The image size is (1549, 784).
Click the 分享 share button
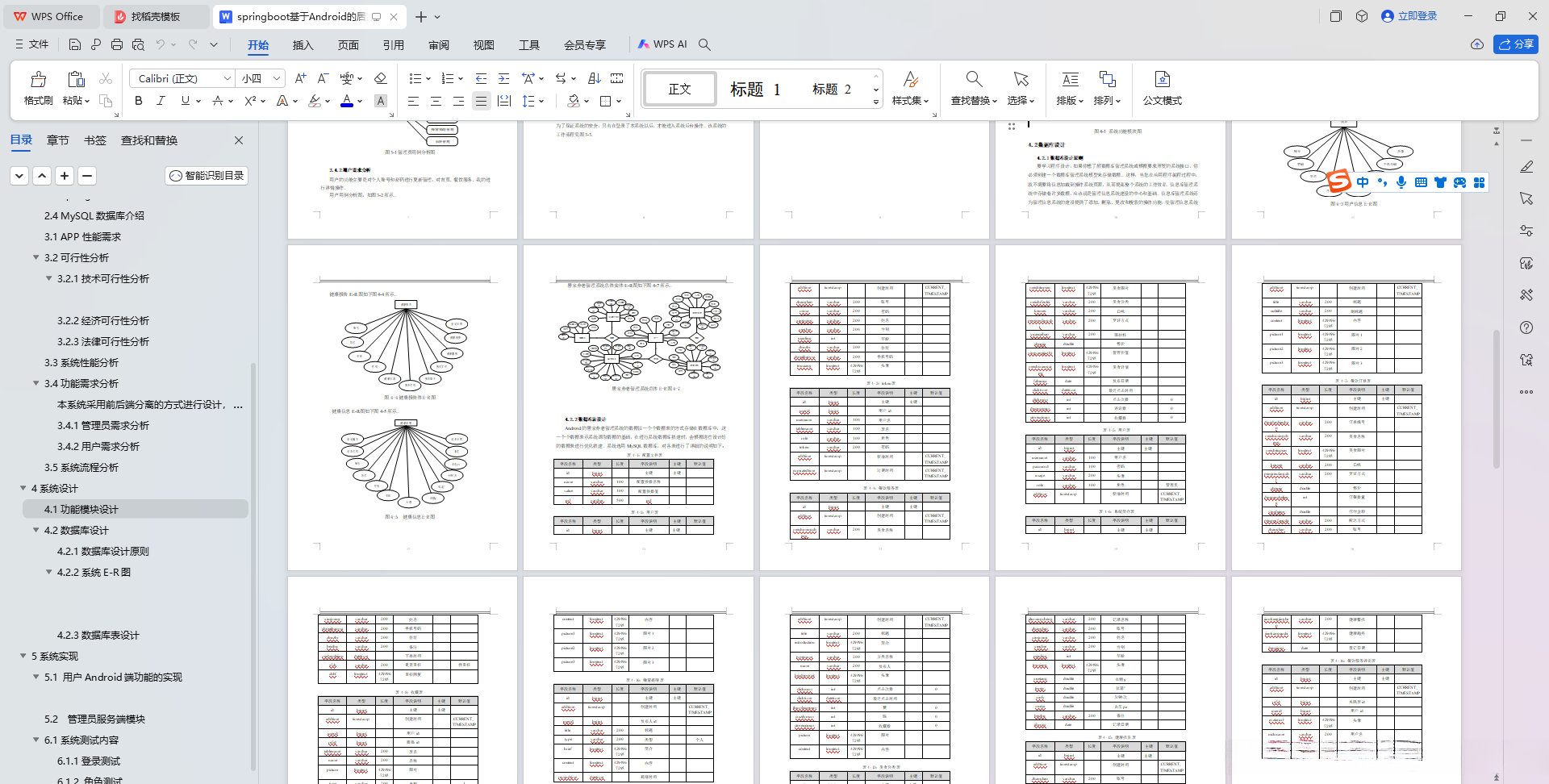pos(1515,44)
